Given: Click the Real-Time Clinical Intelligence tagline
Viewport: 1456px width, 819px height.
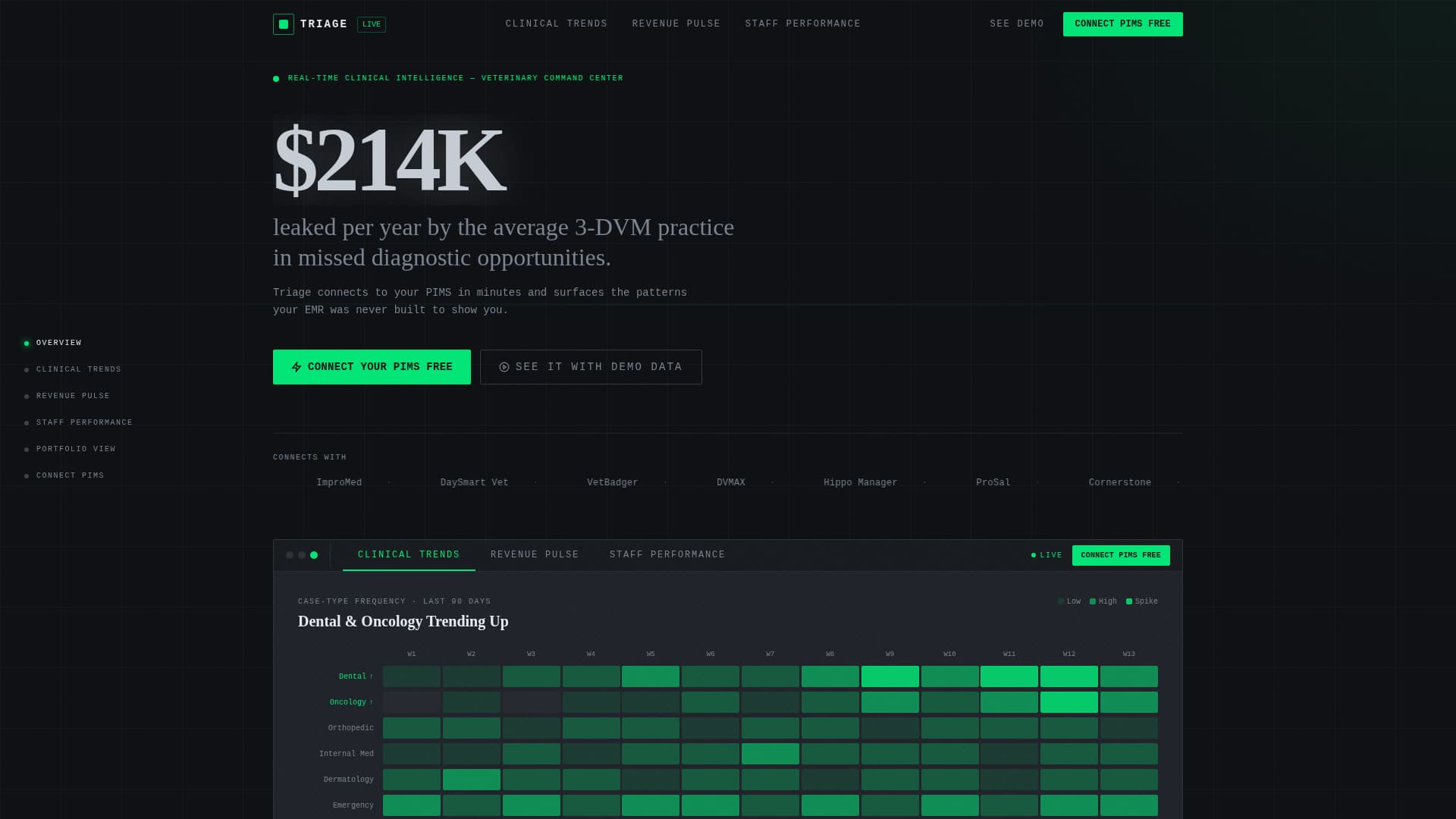Looking at the screenshot, I should point(456,78).
